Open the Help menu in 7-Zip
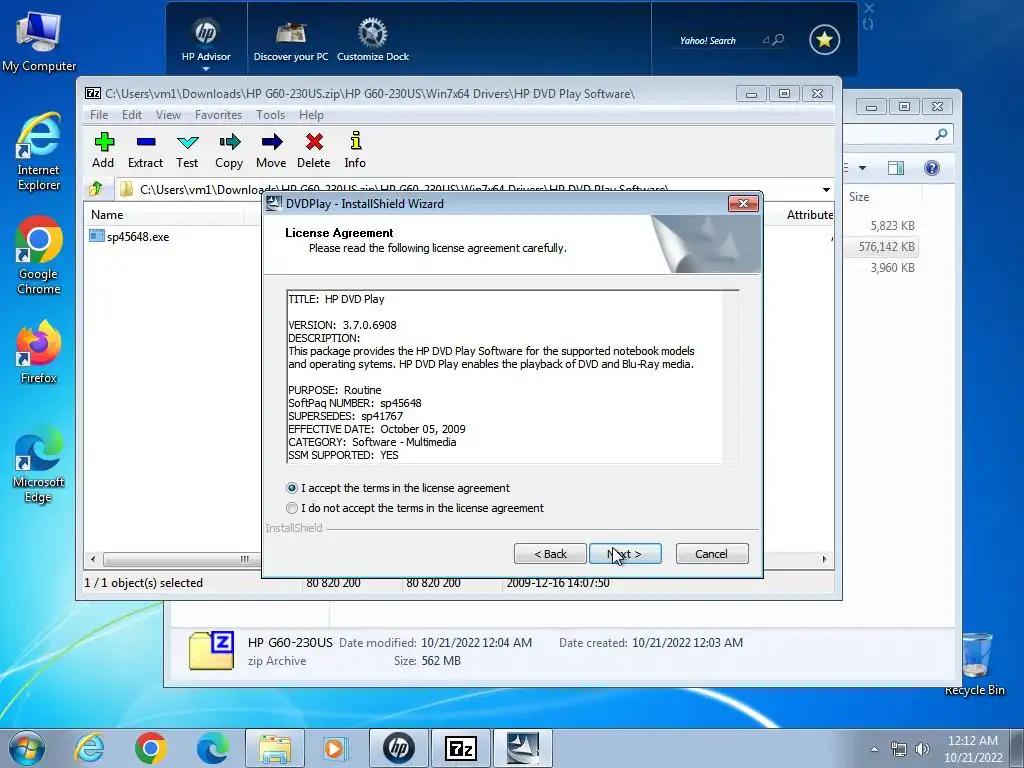 point(311,115)
